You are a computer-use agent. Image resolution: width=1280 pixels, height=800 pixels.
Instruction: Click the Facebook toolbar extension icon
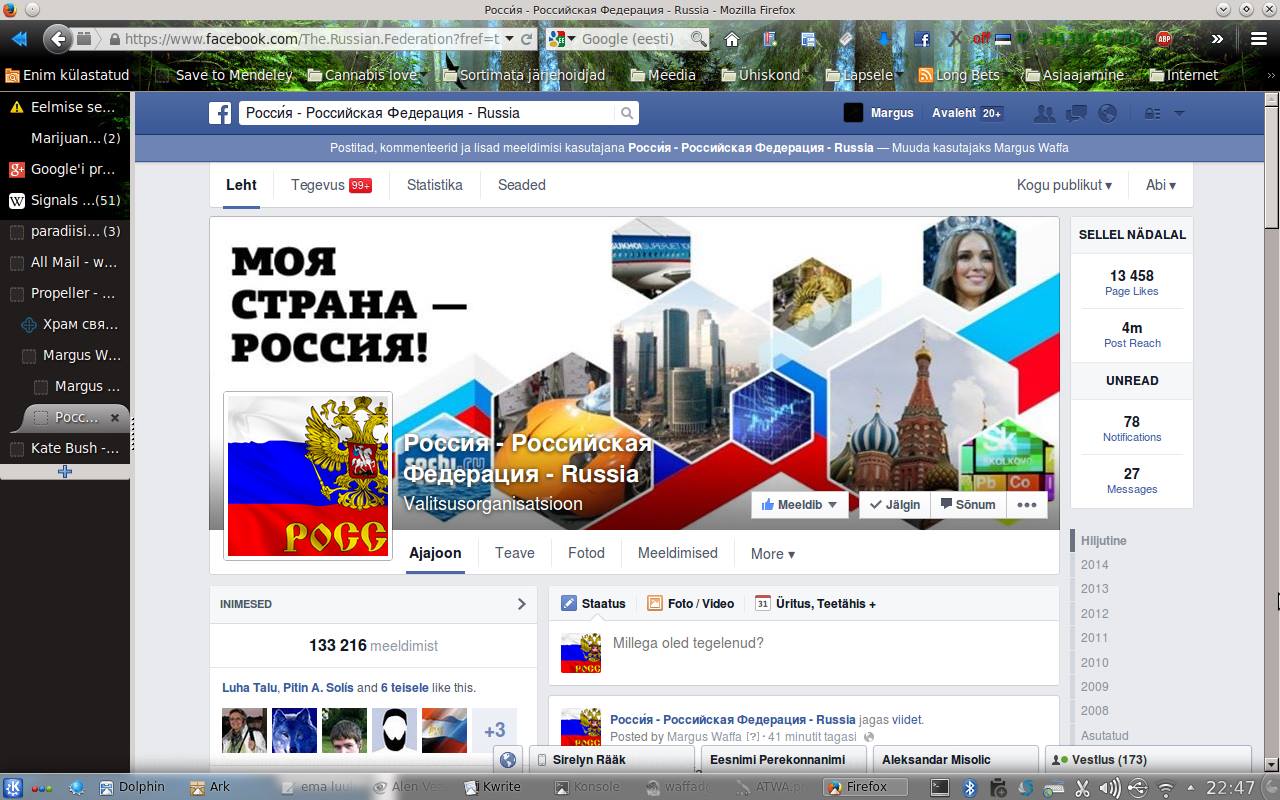pyautogui.click(x=922, y=39)
